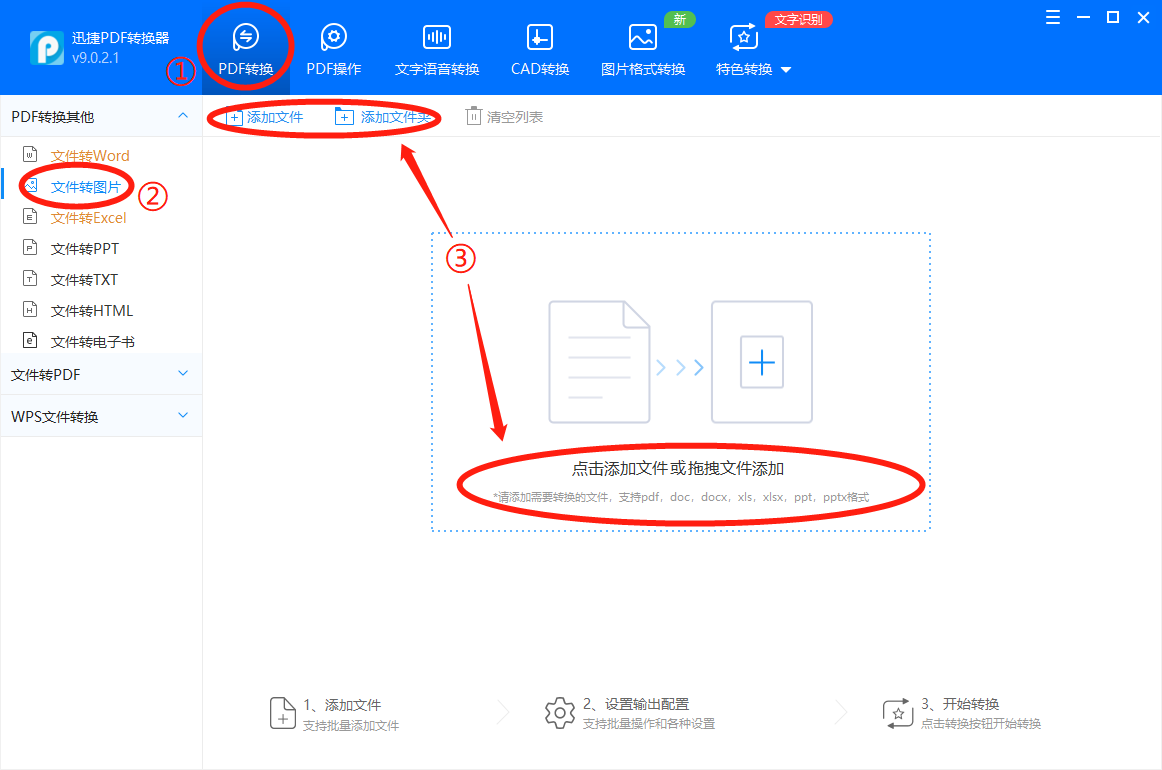Click supported formats hint text

pos(680,497)
